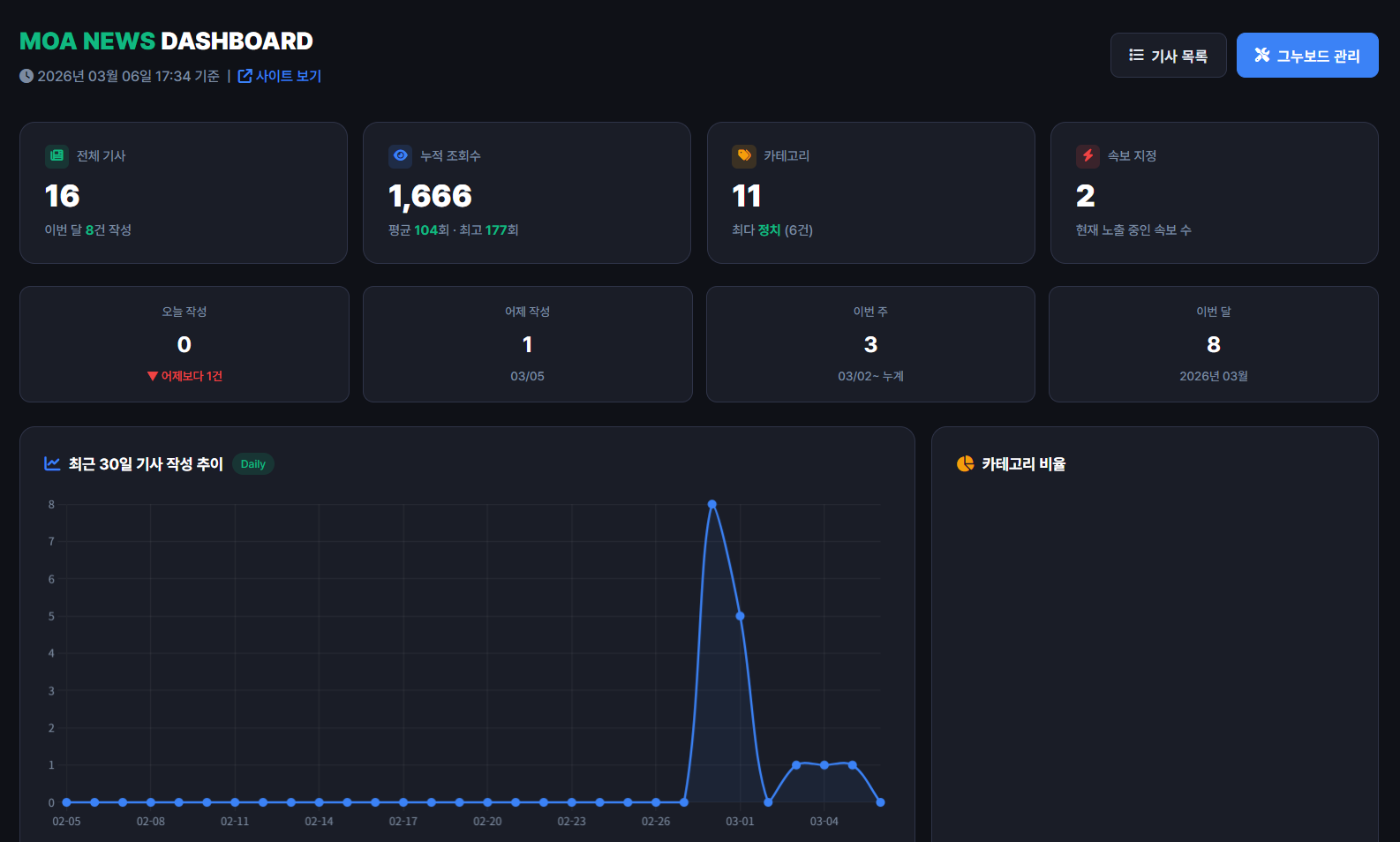Click the red lightning bolt 속보 지정 icon
1400x842 pixels.
tap(1088, 156)
